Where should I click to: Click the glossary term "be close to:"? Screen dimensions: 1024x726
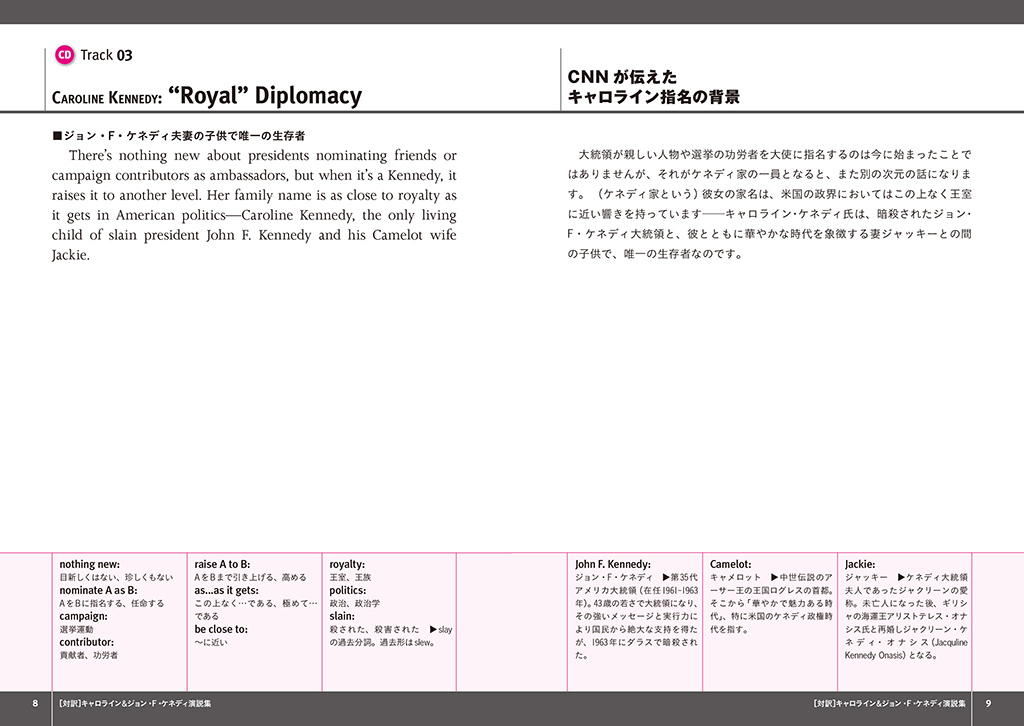pyautogui.click(x=221, y=629)
